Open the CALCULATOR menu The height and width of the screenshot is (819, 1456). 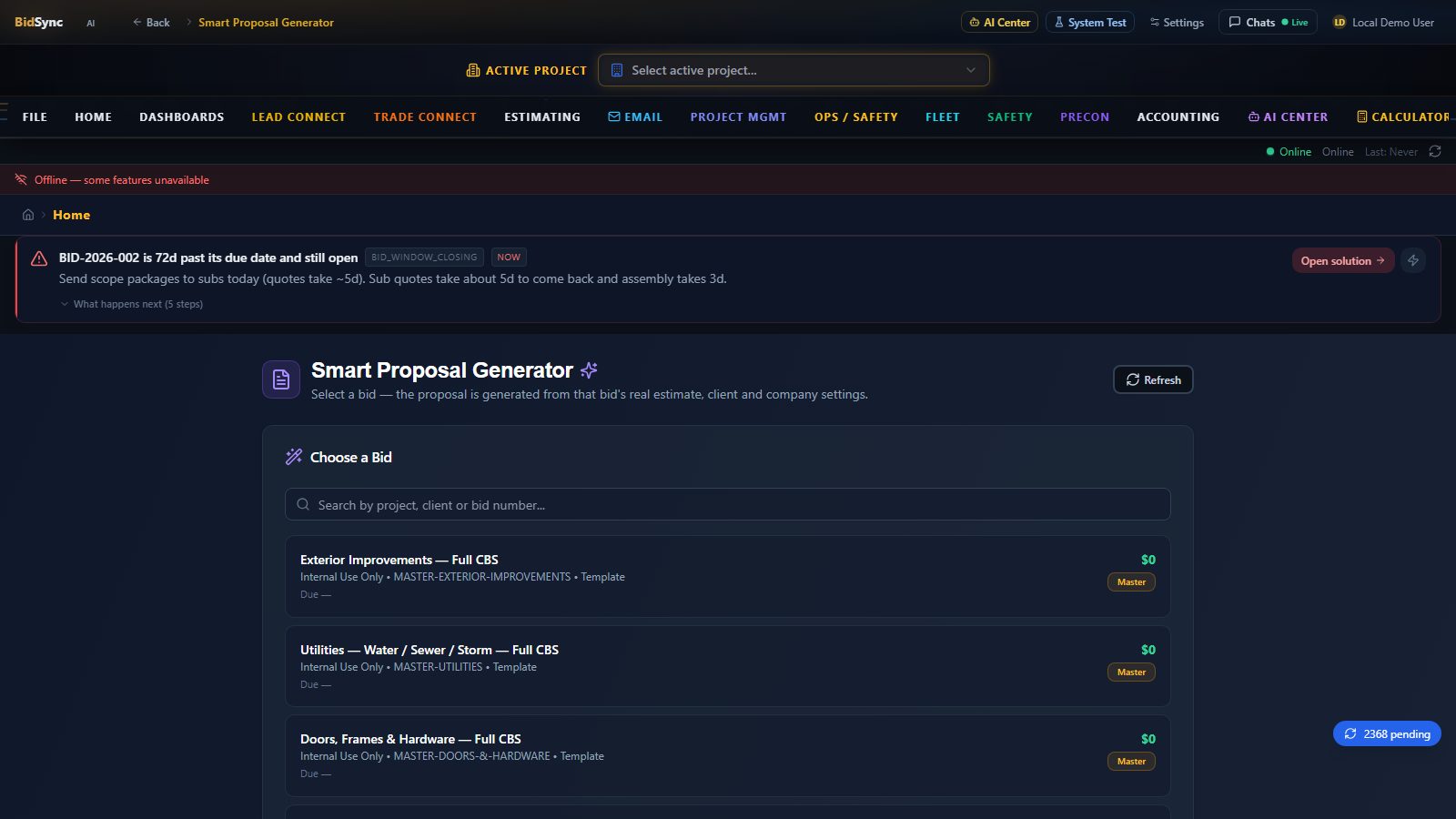click(x=1402, y=116)
